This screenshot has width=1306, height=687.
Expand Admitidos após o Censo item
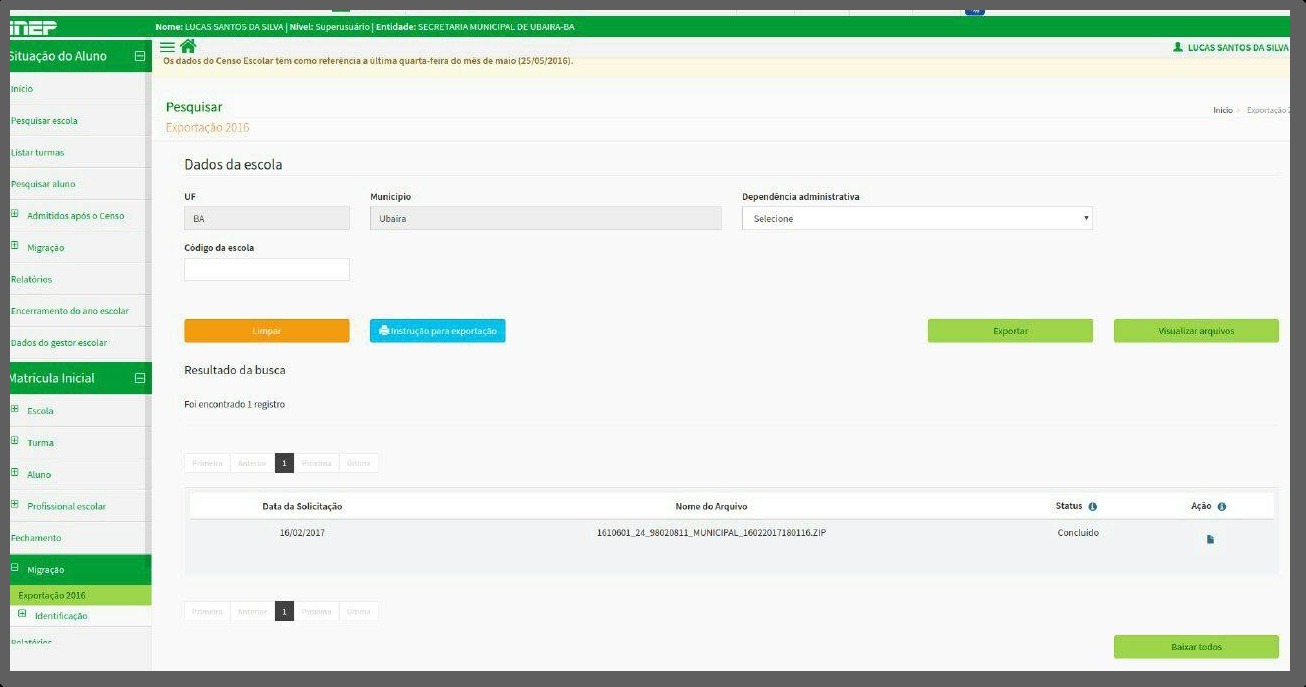coord(15,214)
